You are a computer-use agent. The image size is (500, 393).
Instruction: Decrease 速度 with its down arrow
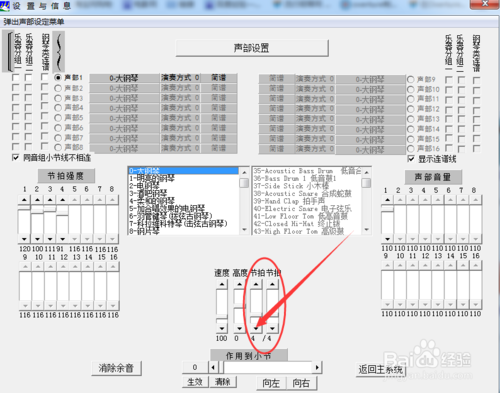pos(222,328)
